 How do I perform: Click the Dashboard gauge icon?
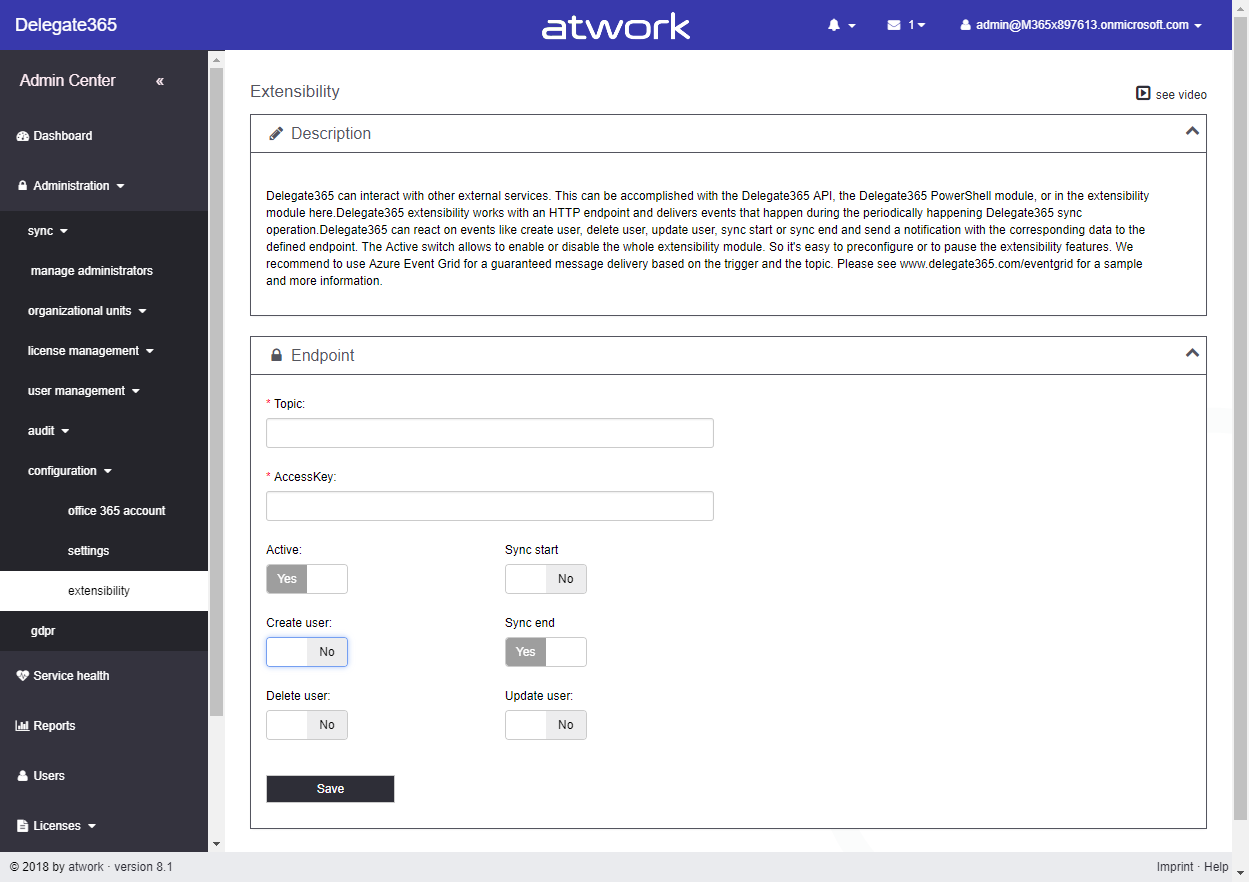(23, 136)
